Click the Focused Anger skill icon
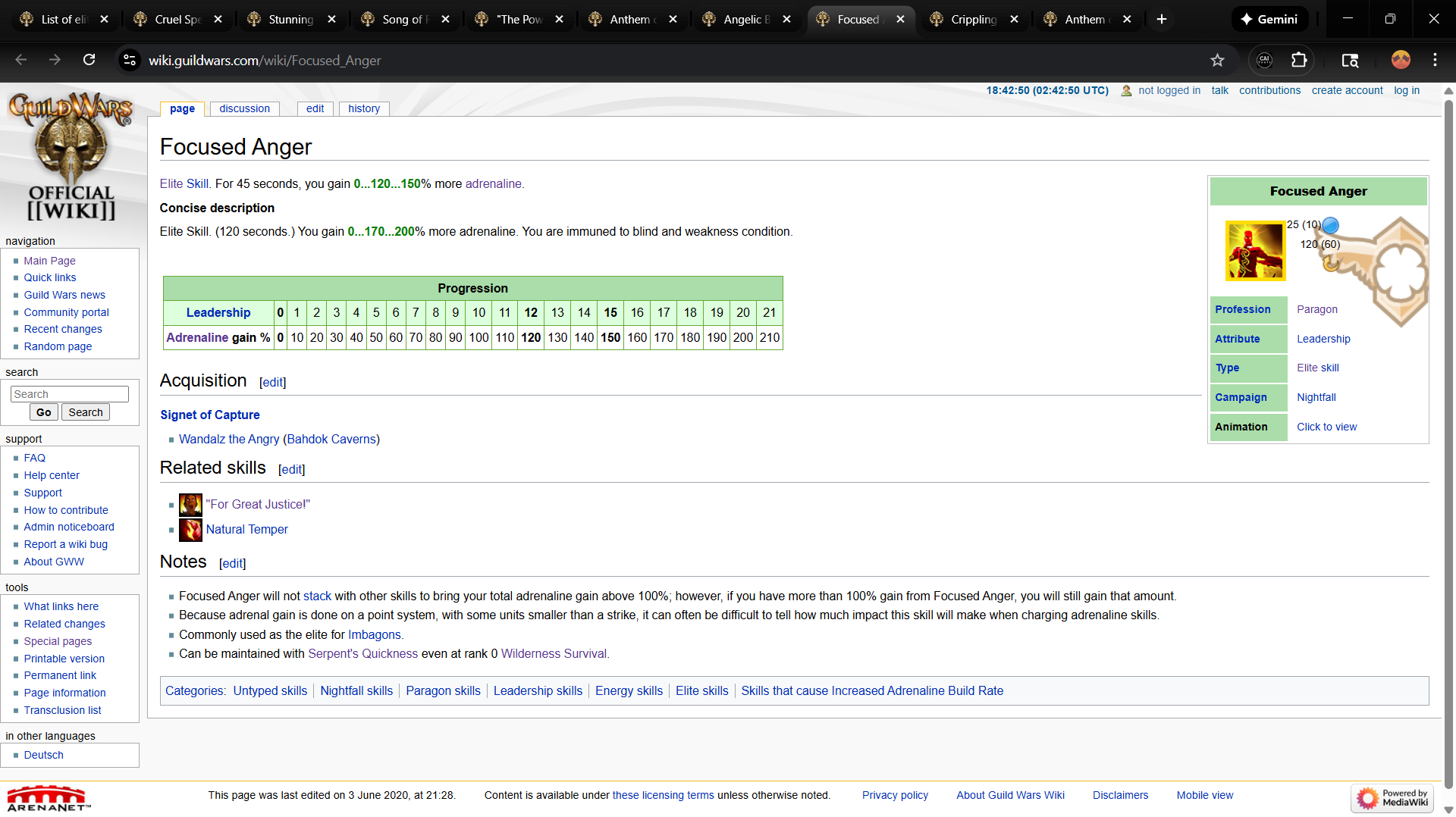Viewport: 1456px width, 817px height. (1255, 251)
